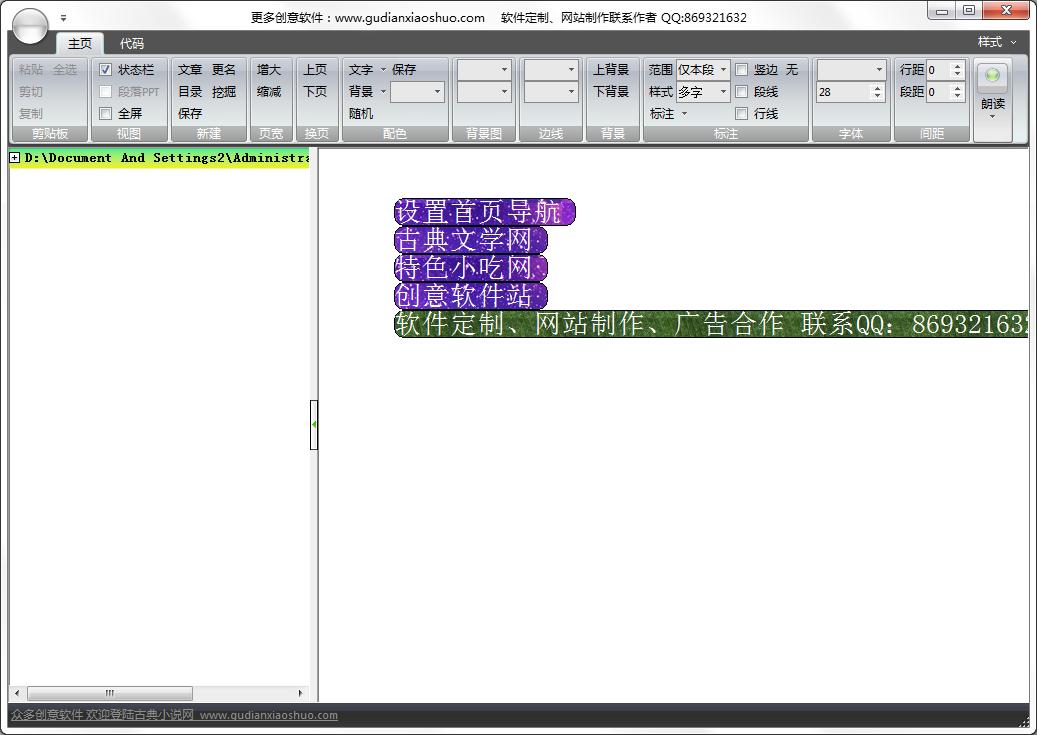Click the left panel horizontal scrollbar thumb
This screenshot has height=735, width=1037.
tap(110, 693)
